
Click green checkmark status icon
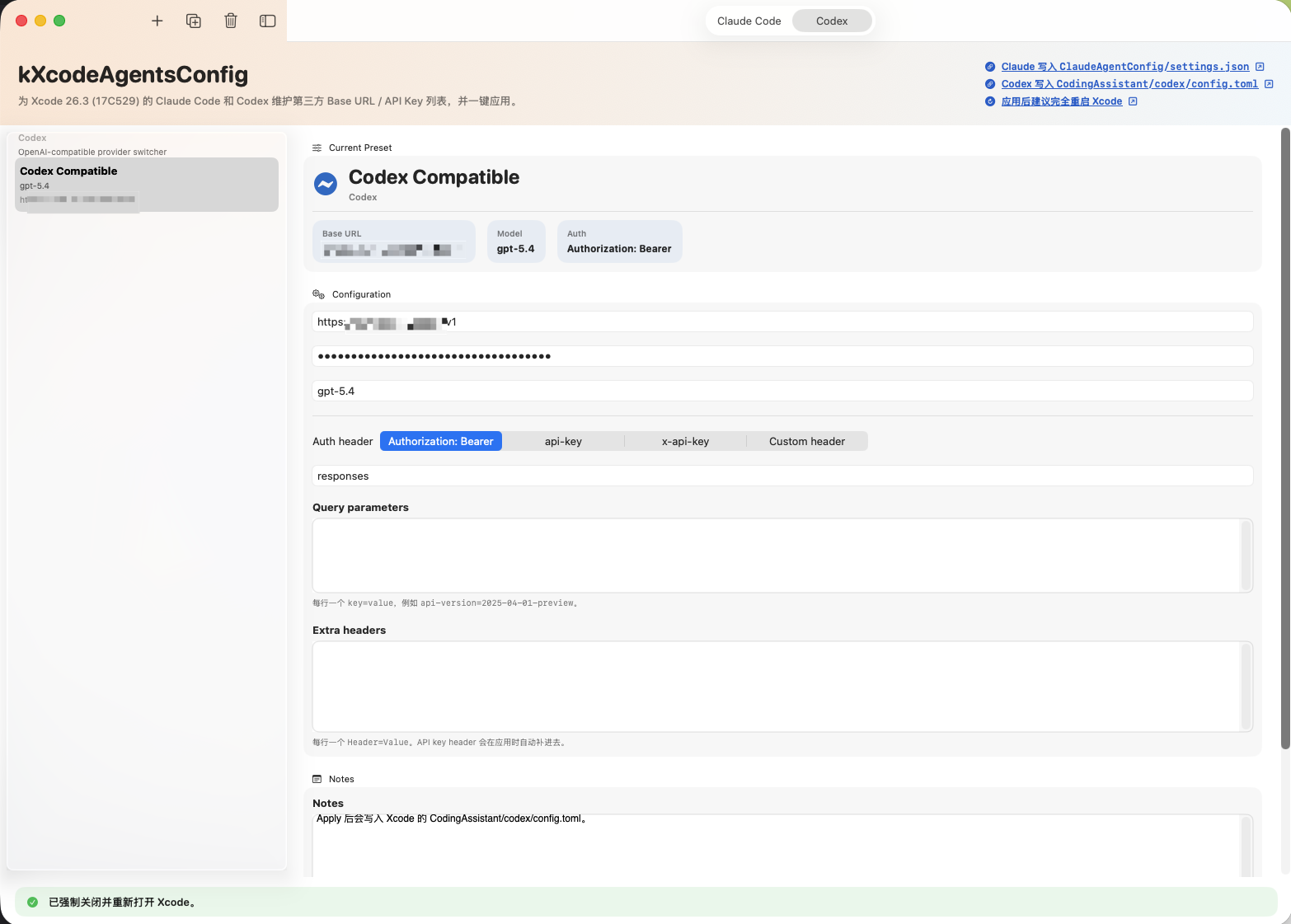[x=33, y=902]
